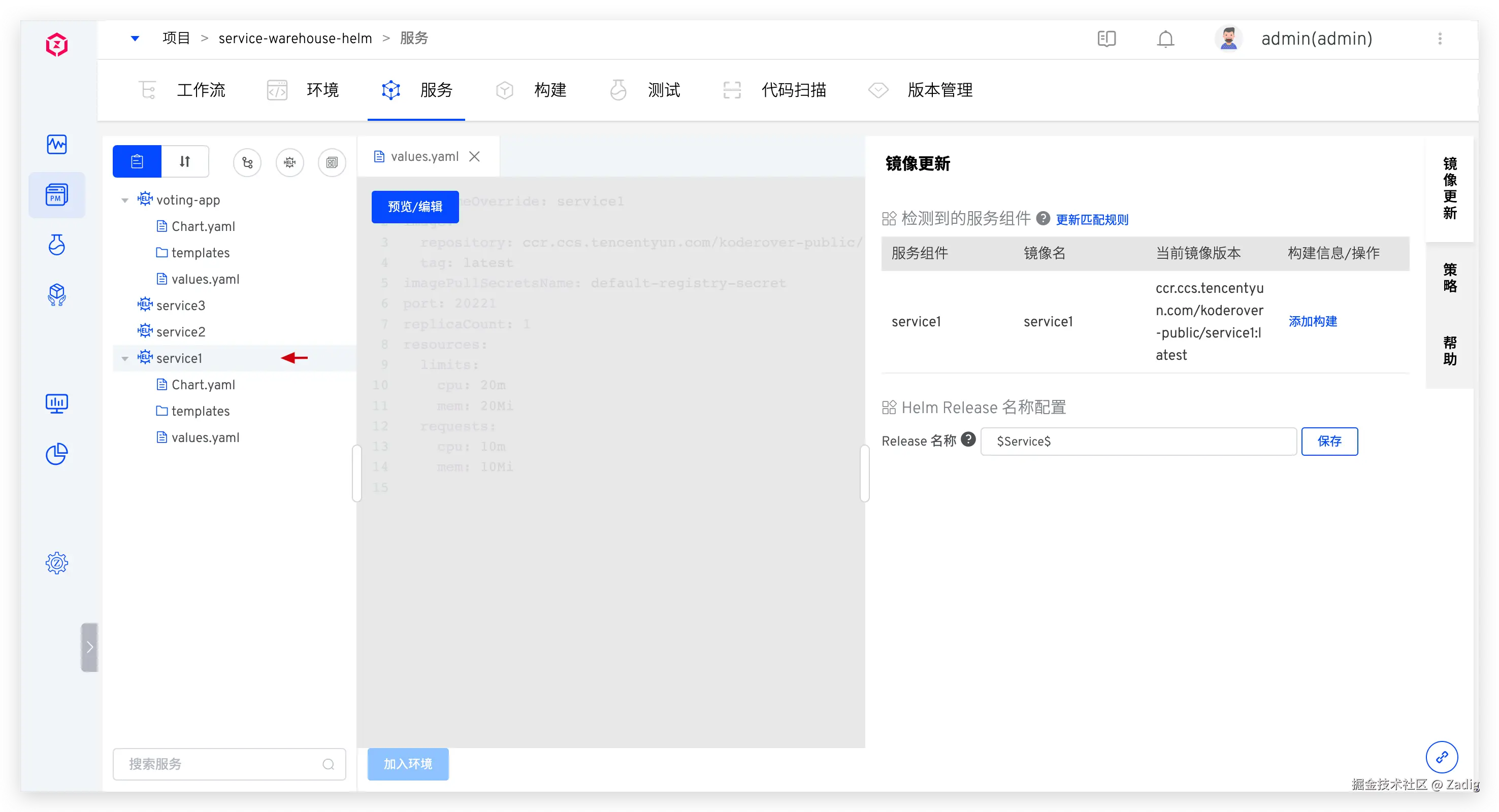The height and width of the screenshot is (812, 1499).
Task: Focus the 搜索服务 search field
Action: (230, 763)
